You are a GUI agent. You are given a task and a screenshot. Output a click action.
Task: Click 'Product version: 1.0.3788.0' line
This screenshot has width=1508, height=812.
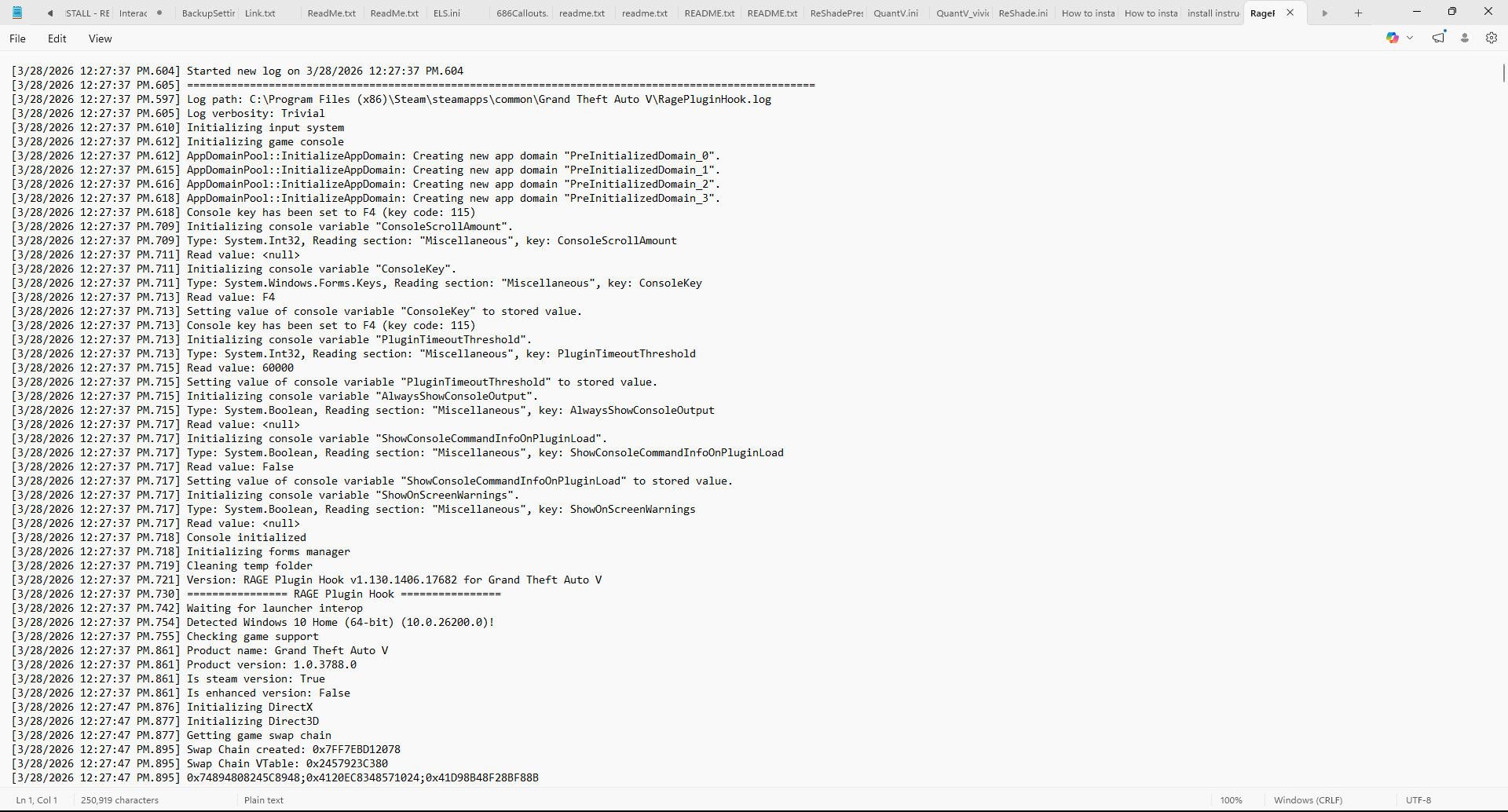coord(184,664)
